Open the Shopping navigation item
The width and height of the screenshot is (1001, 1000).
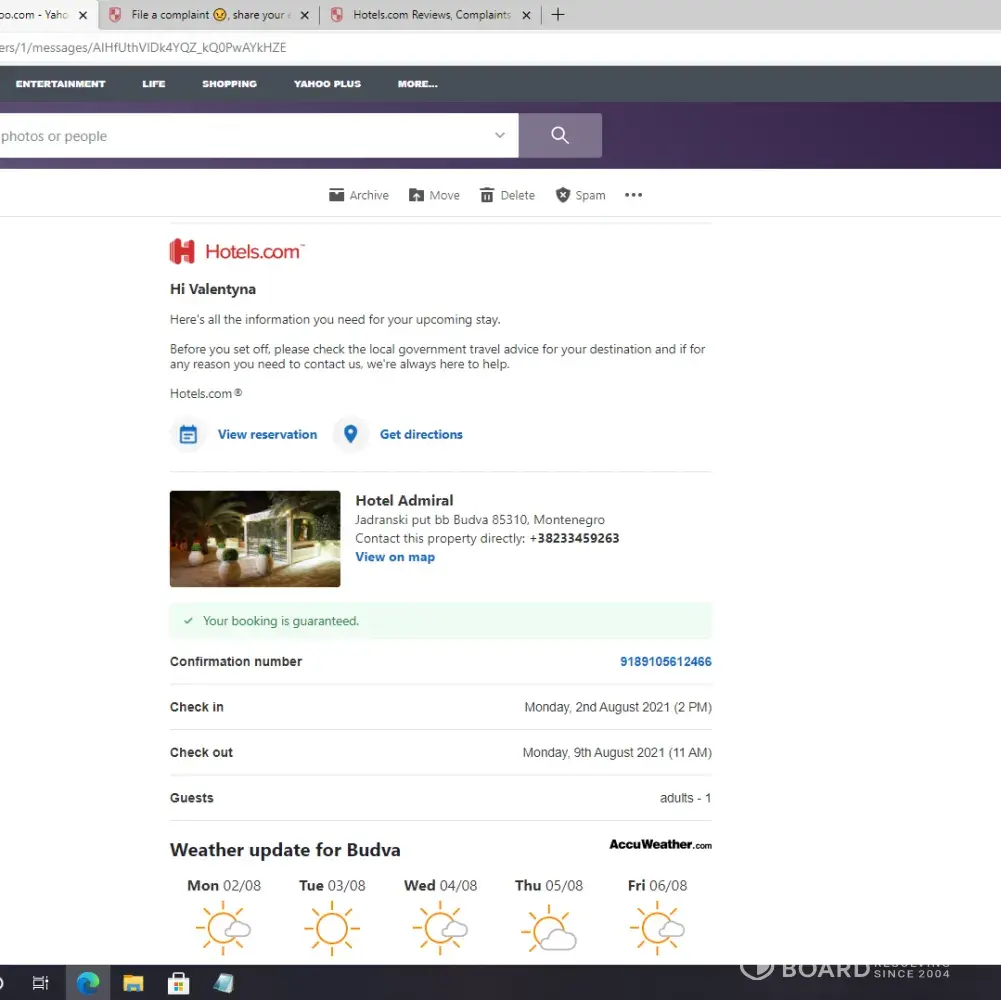coord(229,84)
